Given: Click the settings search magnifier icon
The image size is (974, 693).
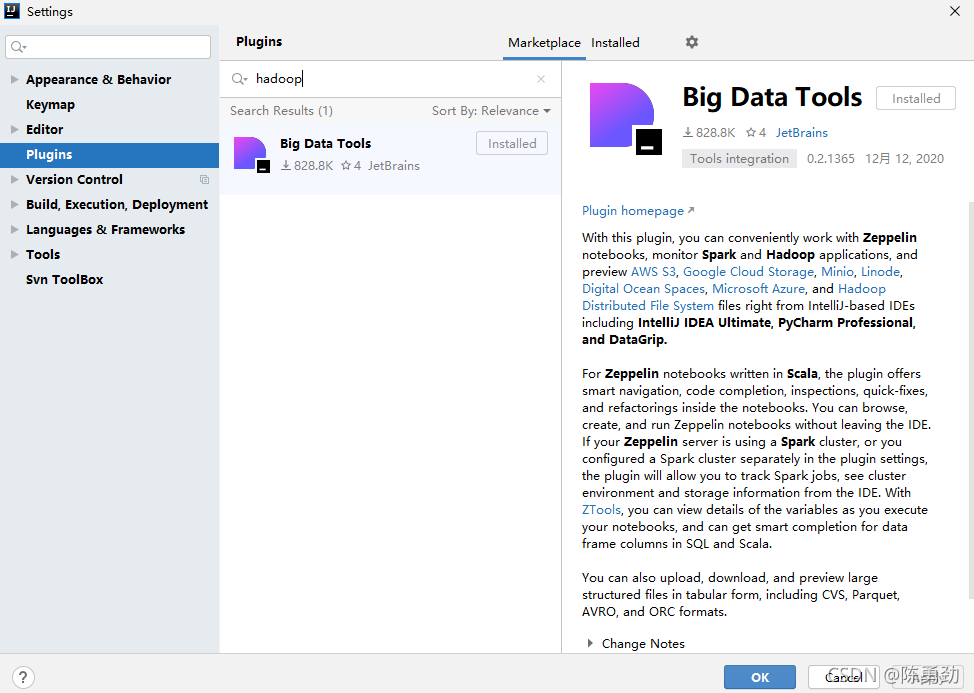Looking at the screenshot, I should point(19,47).
